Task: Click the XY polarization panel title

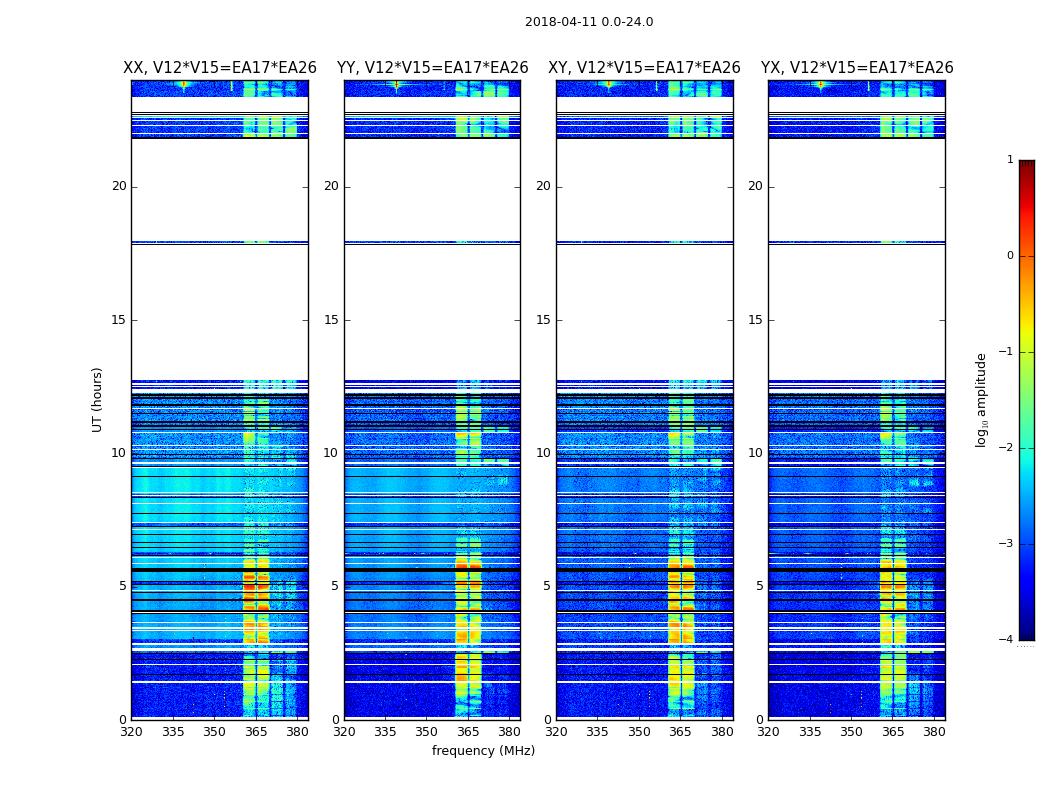Action: [644, 68]
